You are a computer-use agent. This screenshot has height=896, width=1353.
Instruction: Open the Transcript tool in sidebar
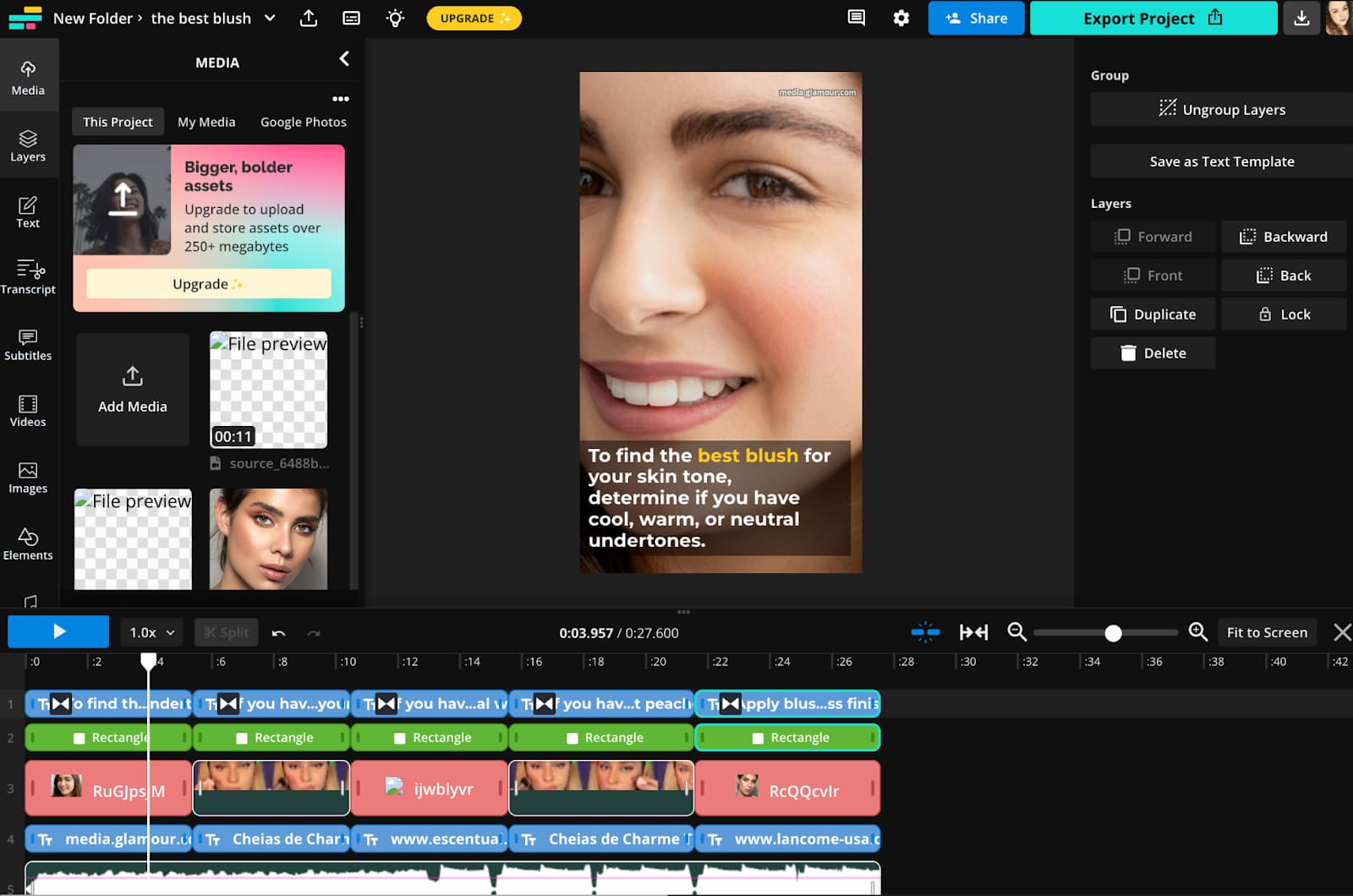(28, 277)
